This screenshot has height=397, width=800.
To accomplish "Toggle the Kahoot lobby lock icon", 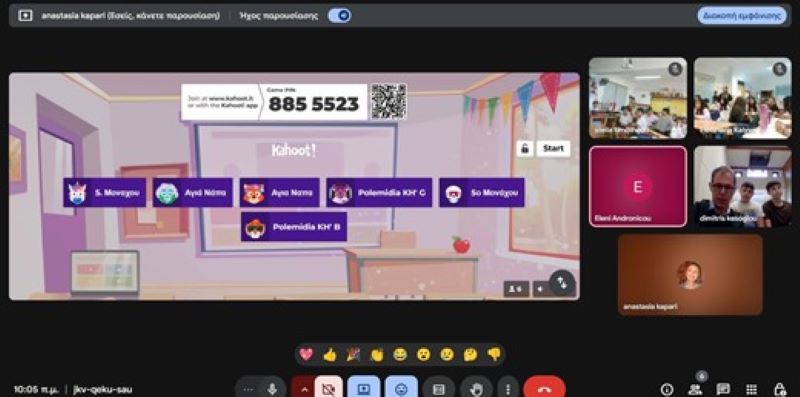I will (524, 148).
